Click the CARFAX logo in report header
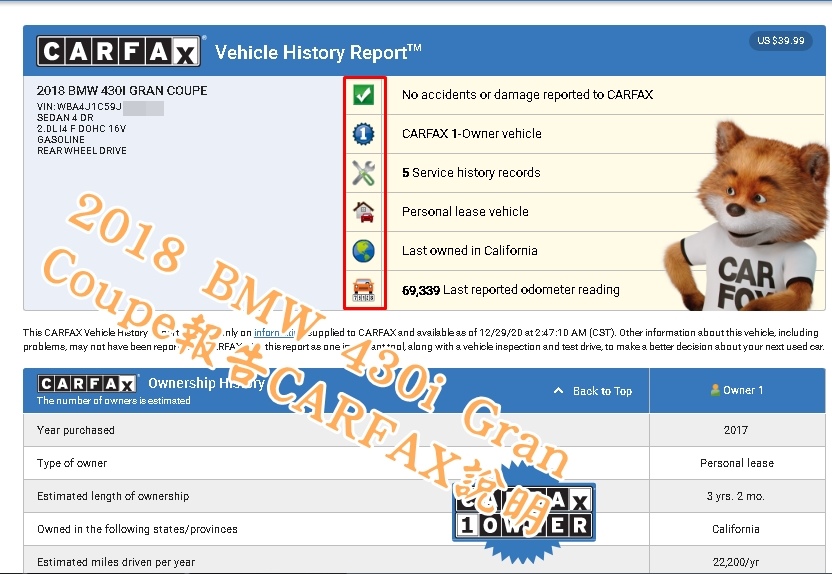Viewport: 832px width, 574px height. tap(118, 51)
